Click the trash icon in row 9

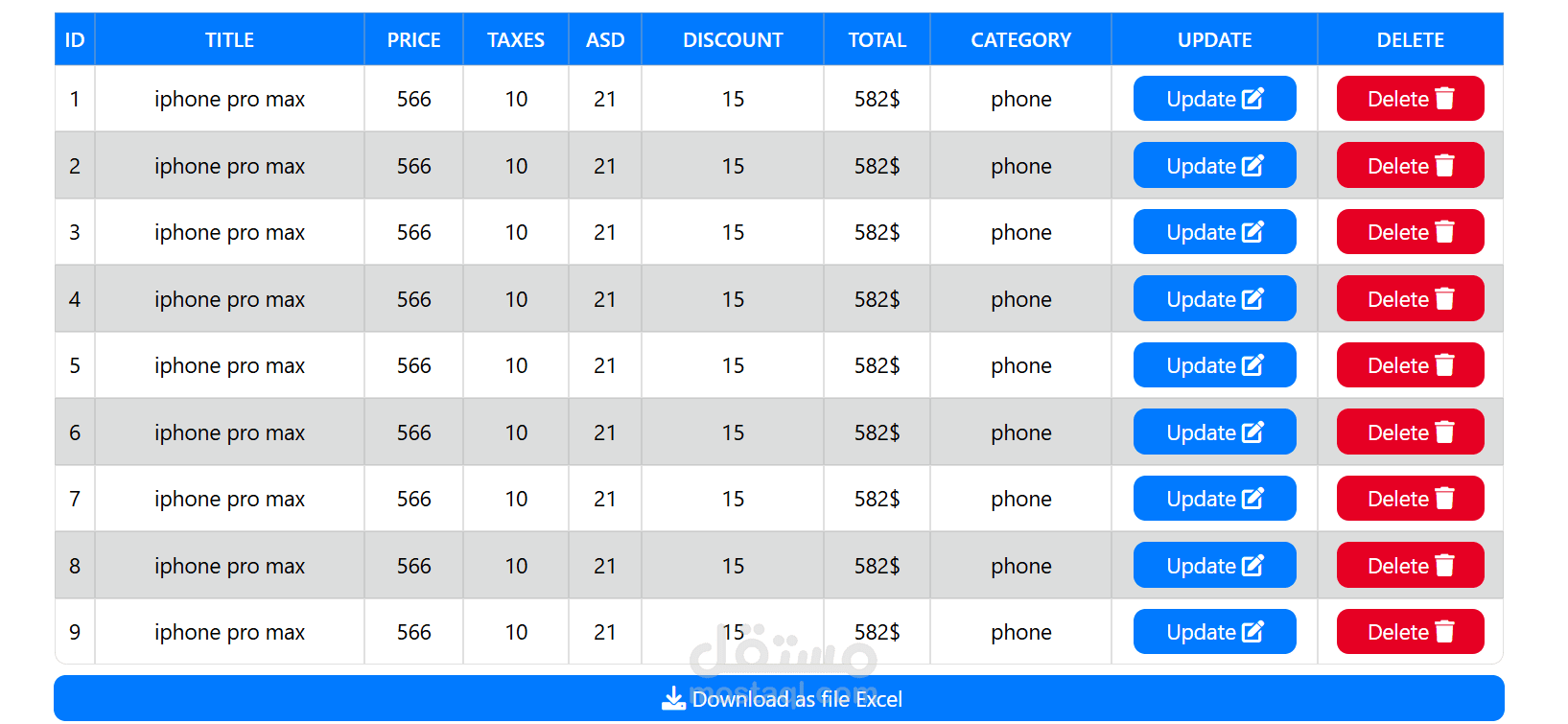(x=1444, y=632)
